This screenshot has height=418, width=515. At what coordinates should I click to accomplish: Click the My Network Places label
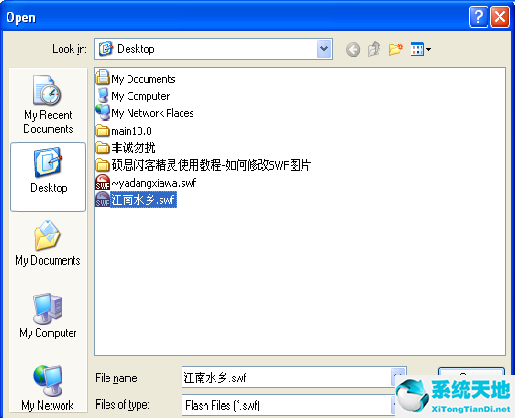click(x=152, y=113)
